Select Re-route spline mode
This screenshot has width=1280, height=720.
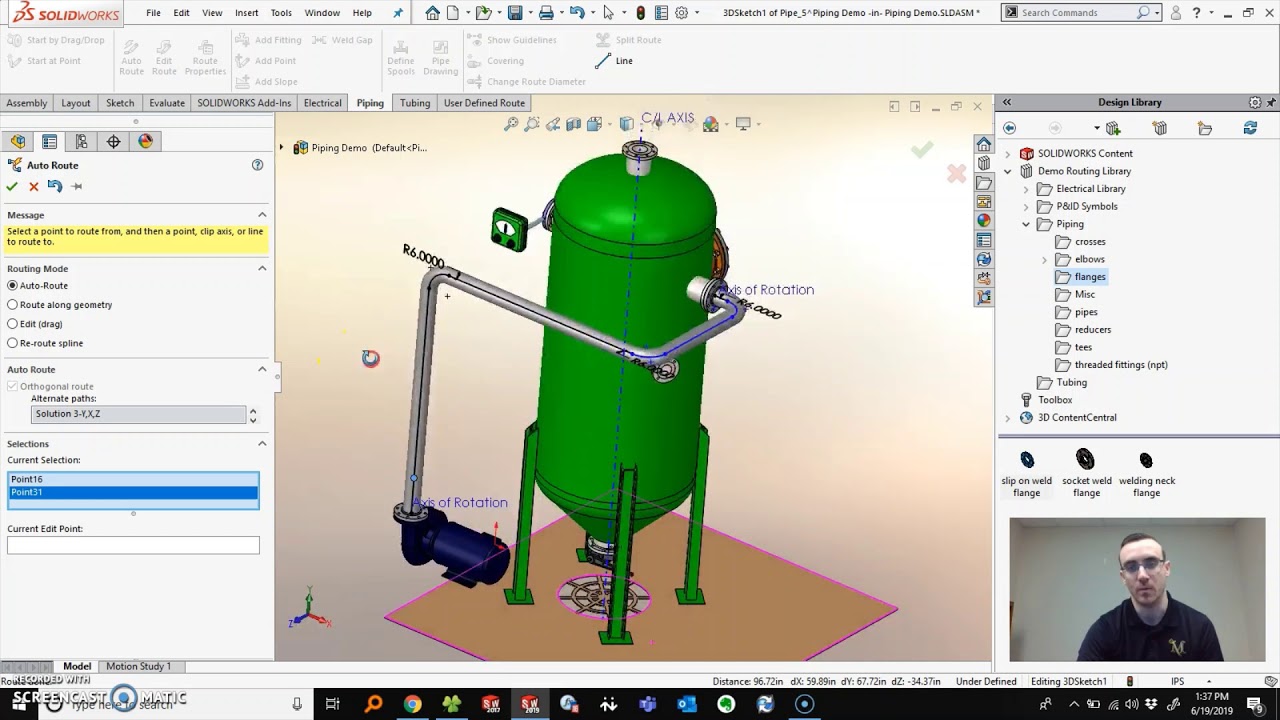13,343
